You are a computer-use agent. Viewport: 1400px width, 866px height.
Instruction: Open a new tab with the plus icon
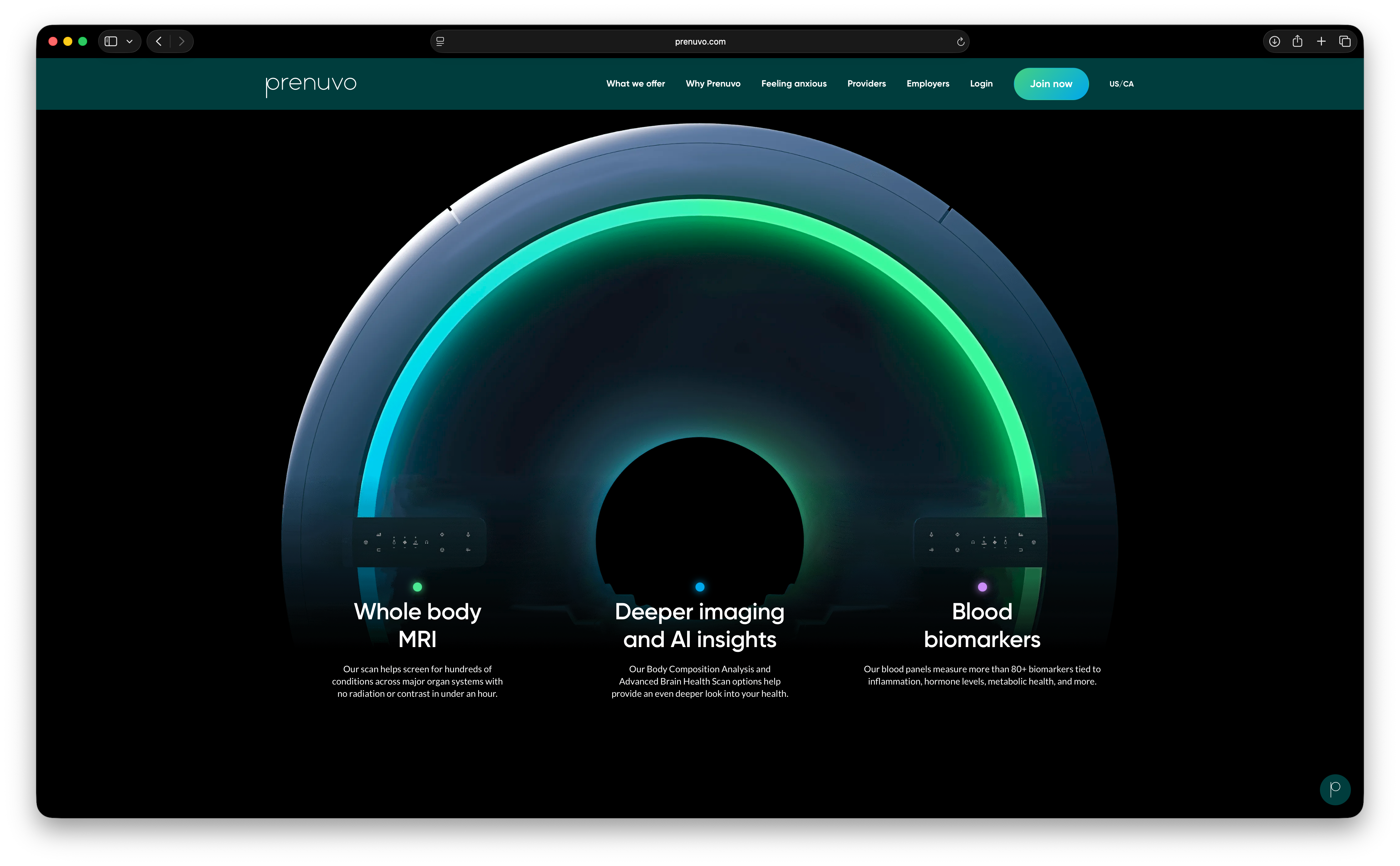coord(1321,41)
